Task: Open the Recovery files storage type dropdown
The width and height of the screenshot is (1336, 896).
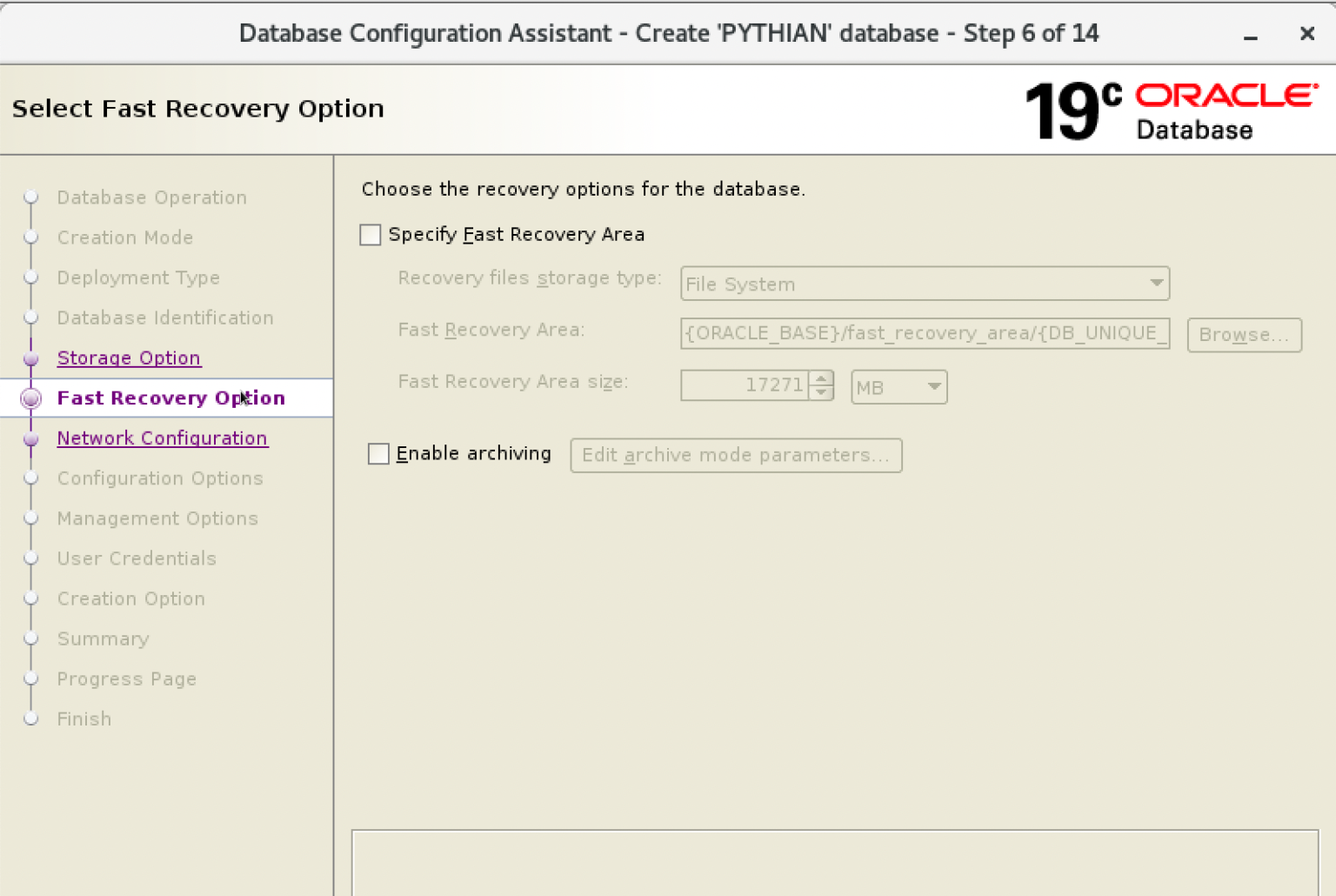Action: pos(1156,284)
